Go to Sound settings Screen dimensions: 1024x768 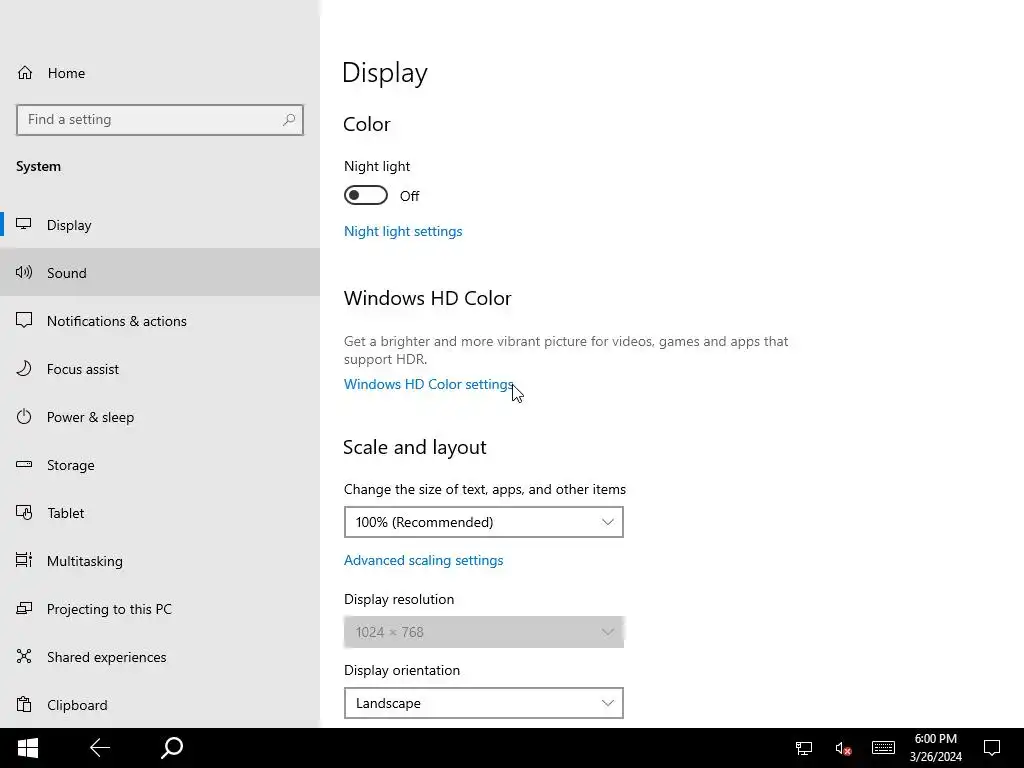click(x=160, y=272)
